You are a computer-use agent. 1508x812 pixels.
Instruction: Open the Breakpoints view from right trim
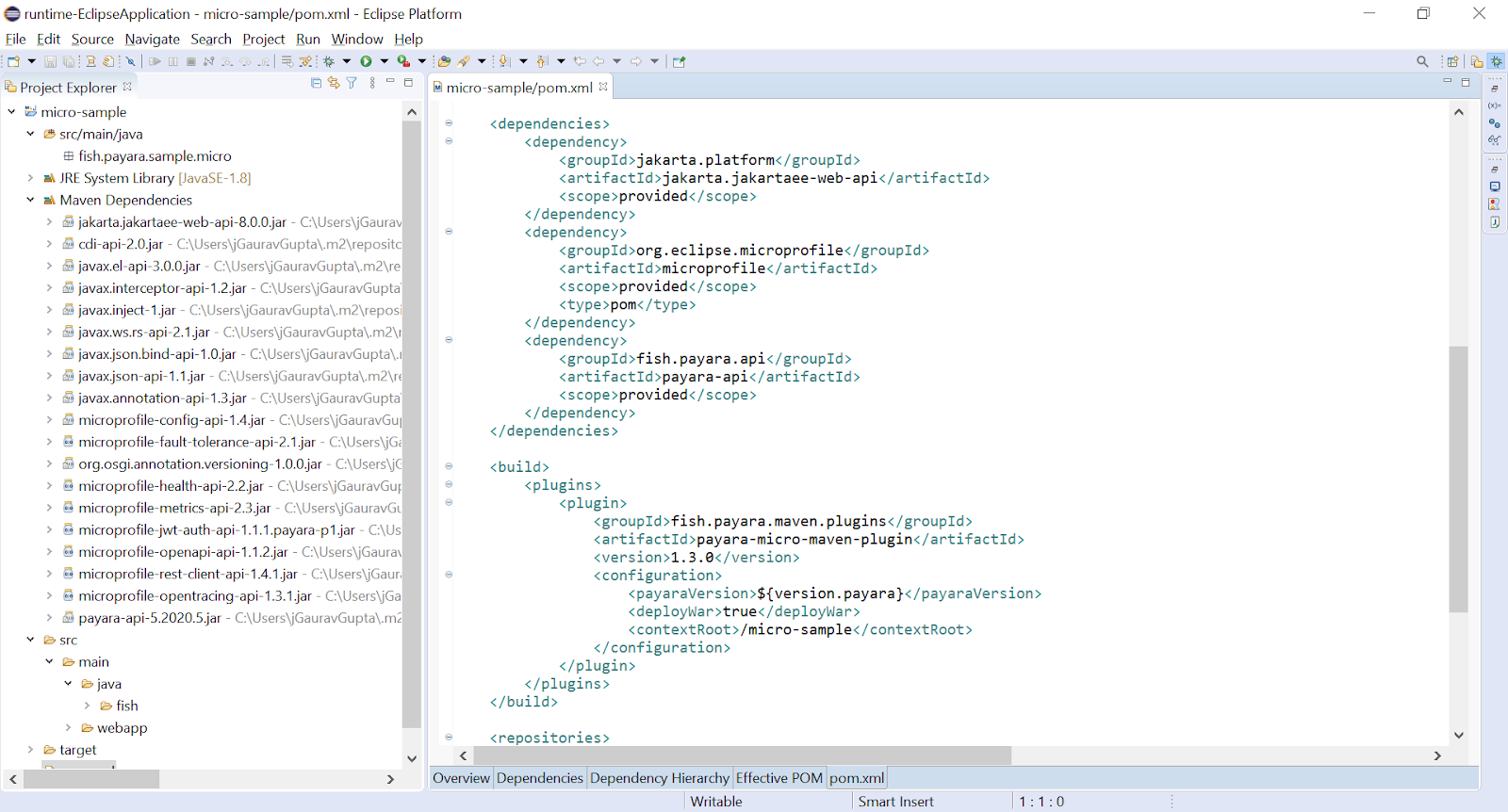1495,122
